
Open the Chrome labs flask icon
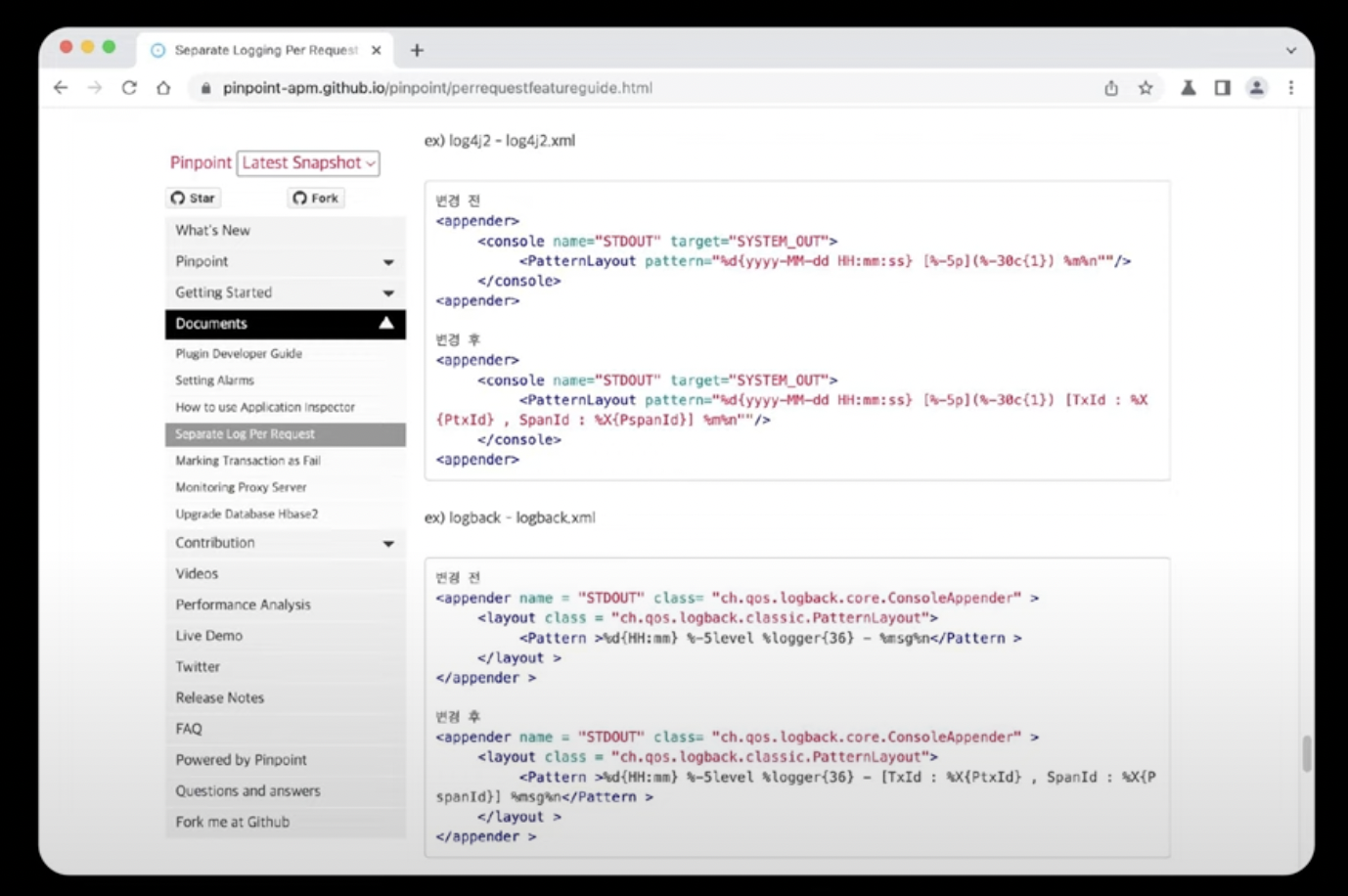coord(1189,88)
